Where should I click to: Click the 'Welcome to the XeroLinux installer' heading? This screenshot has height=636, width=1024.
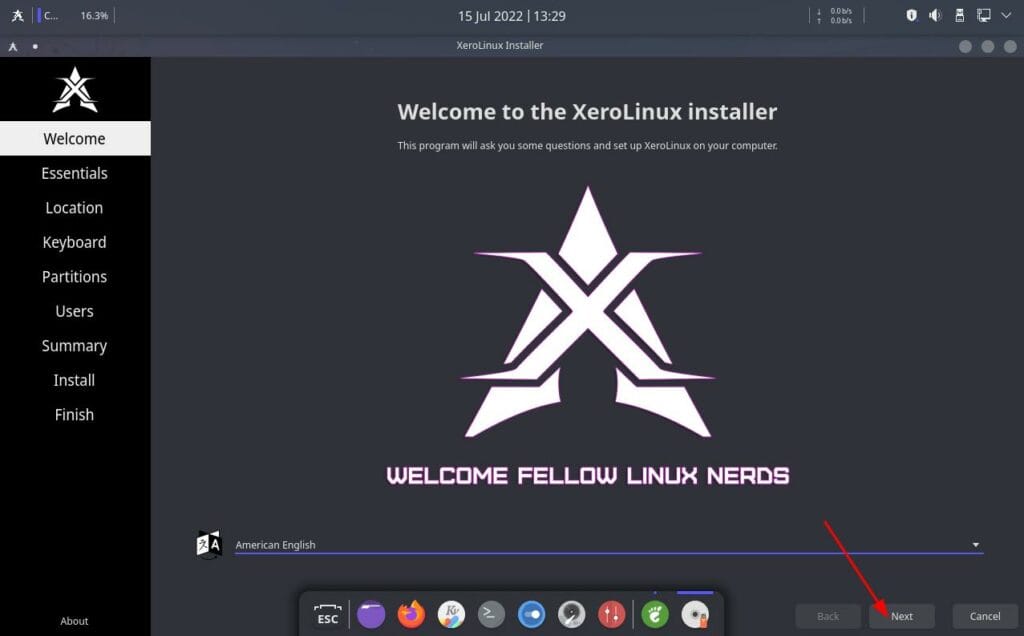coord(587,112)
